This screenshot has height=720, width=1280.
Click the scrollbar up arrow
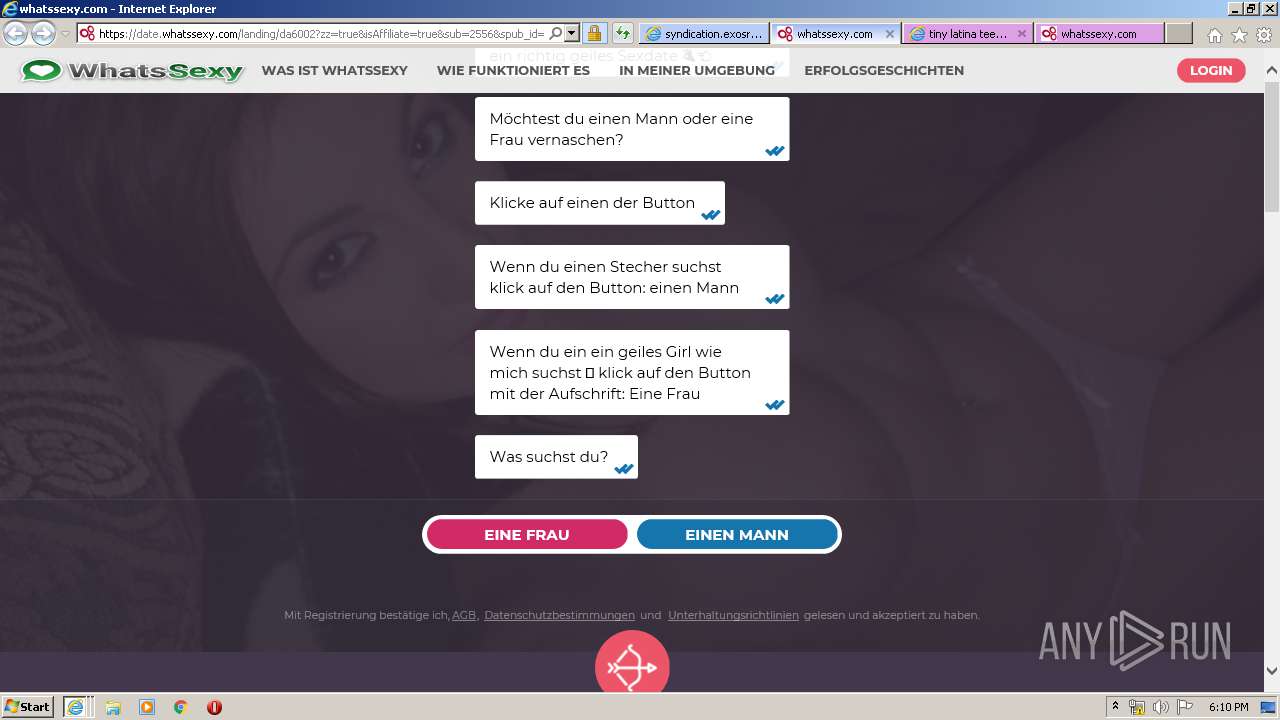pyautogui.click(x=1272, y=71)
